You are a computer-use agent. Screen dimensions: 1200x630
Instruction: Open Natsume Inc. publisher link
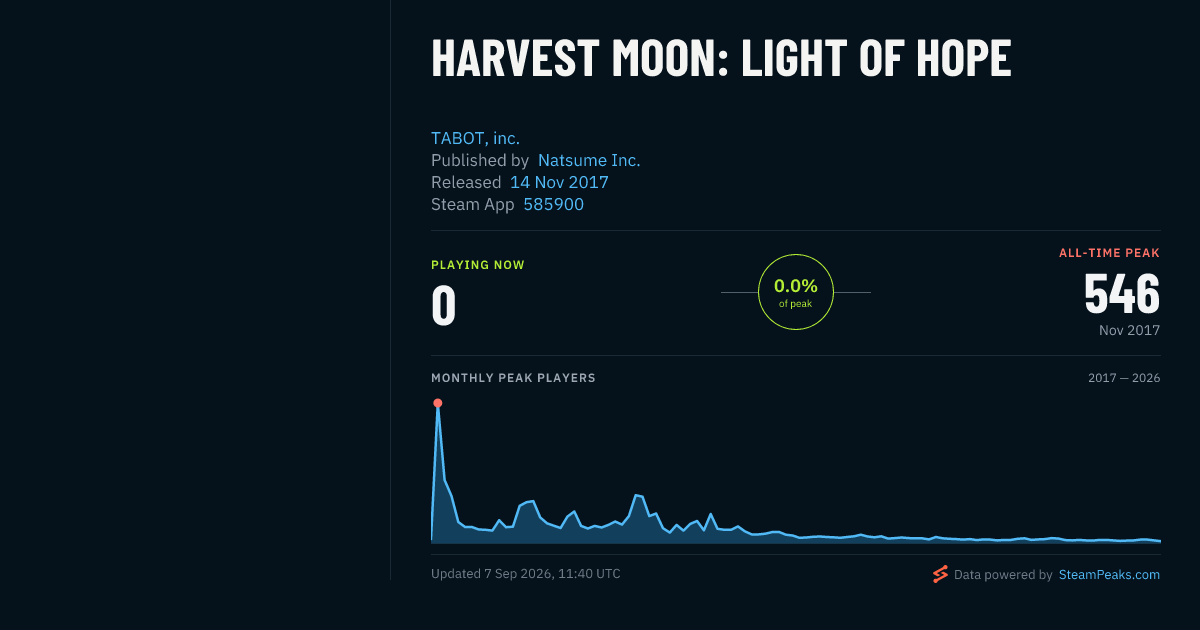pos(589,160)
